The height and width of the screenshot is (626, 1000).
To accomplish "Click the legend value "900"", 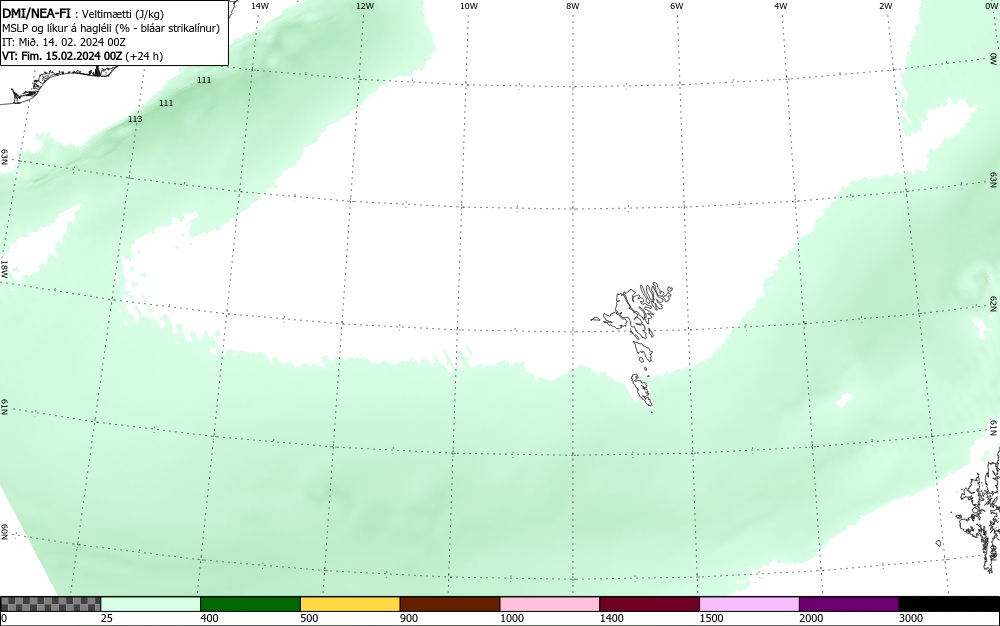I will [409, 618].
